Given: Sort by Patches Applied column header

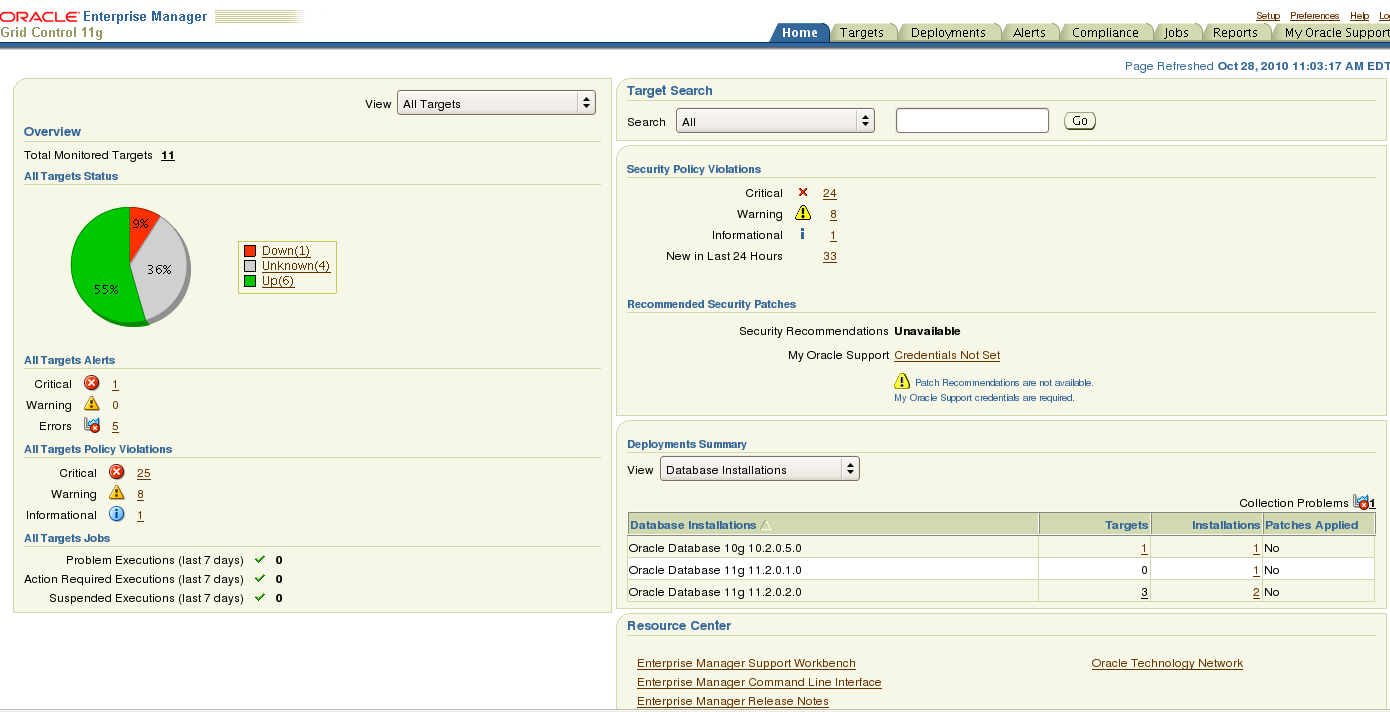Looking at the screenshot, I should [1312, 525].
